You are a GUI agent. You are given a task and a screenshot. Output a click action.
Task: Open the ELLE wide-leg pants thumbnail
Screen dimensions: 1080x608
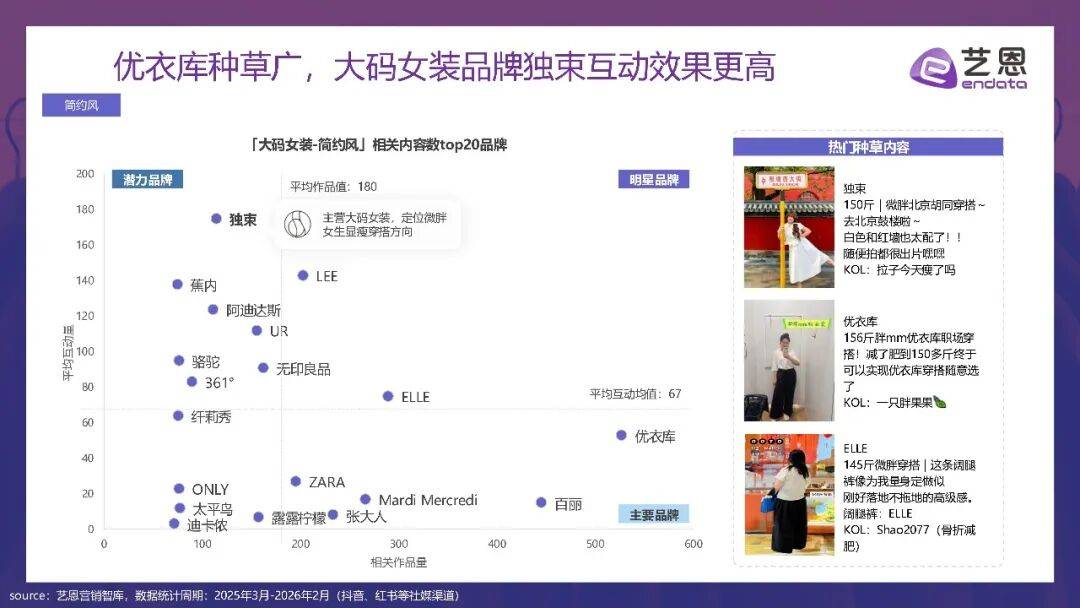click(788, 494)
